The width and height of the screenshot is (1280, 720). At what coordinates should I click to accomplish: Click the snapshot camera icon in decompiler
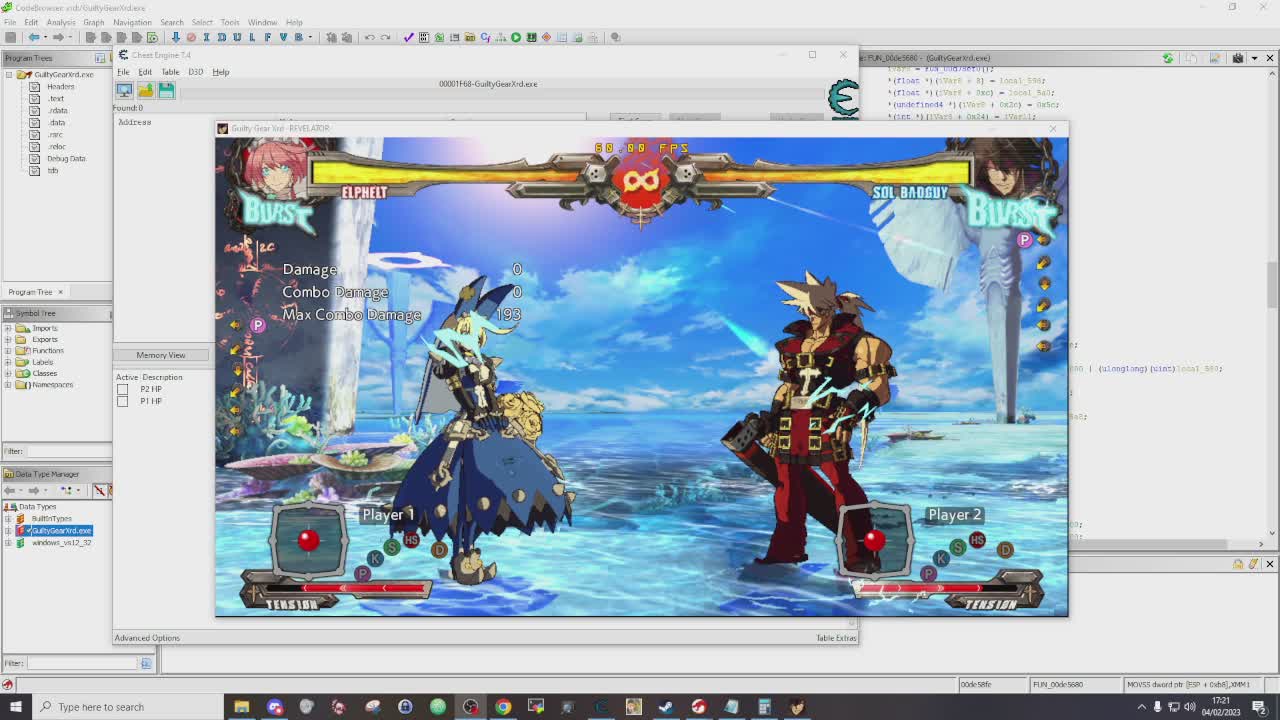pyautogui.click(x=1237, y=58)
